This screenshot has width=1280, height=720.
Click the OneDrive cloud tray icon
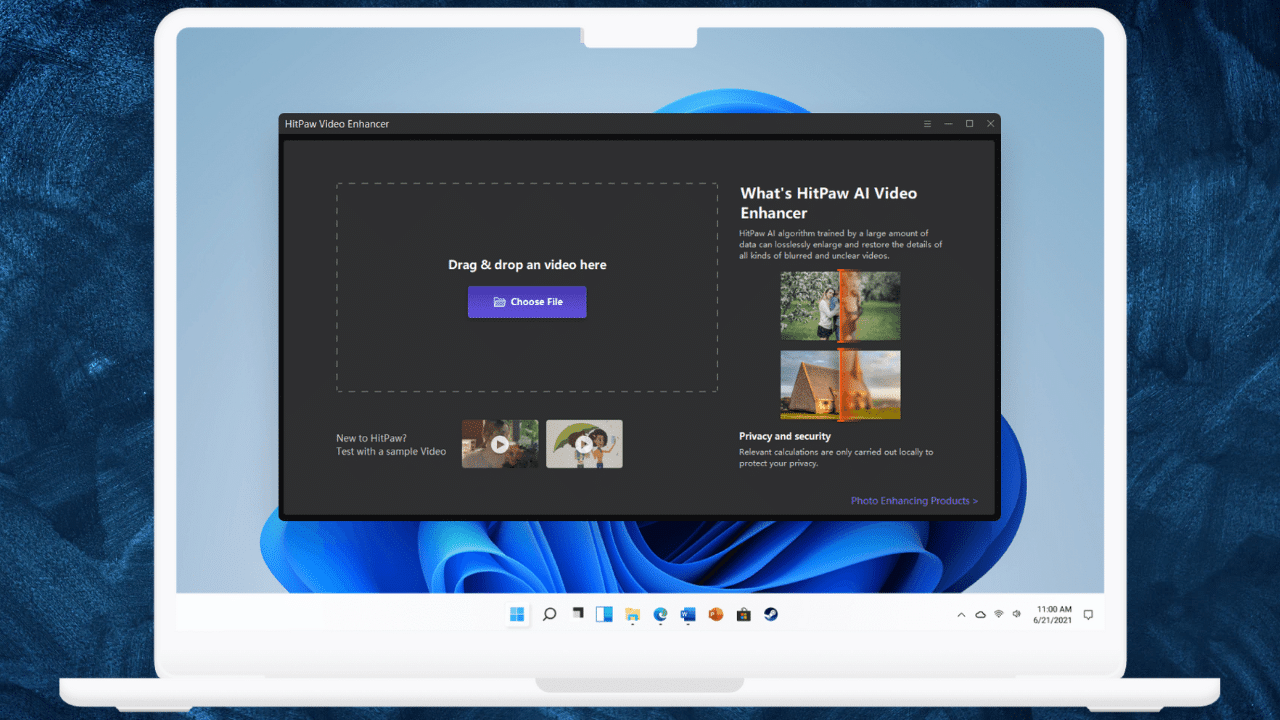click(981, 614)
